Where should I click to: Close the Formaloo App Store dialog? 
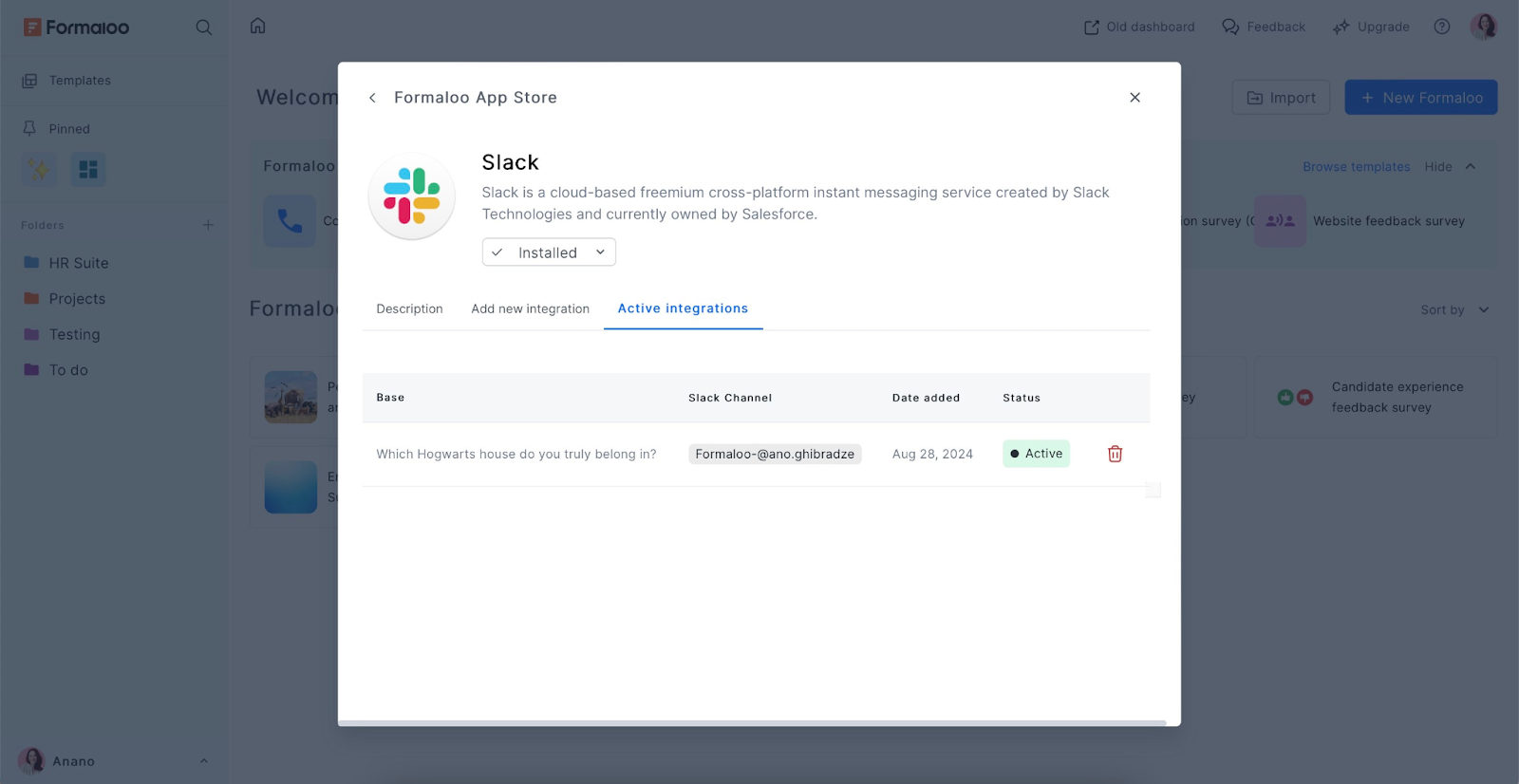coord(1135,98)
